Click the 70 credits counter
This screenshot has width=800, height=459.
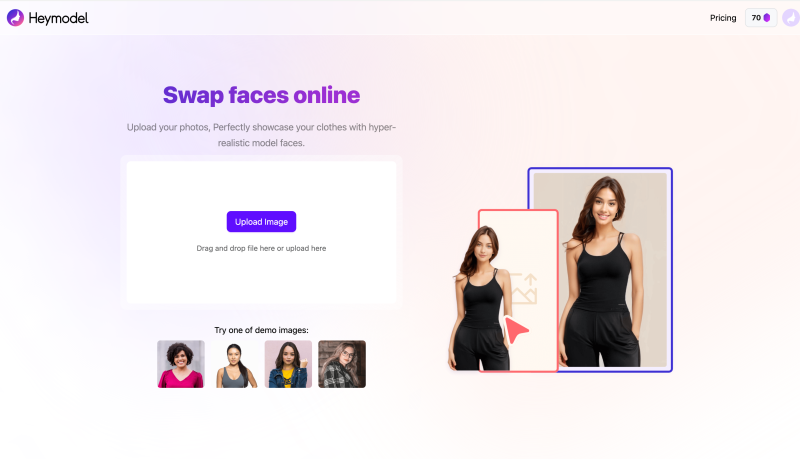click(761, 18)
